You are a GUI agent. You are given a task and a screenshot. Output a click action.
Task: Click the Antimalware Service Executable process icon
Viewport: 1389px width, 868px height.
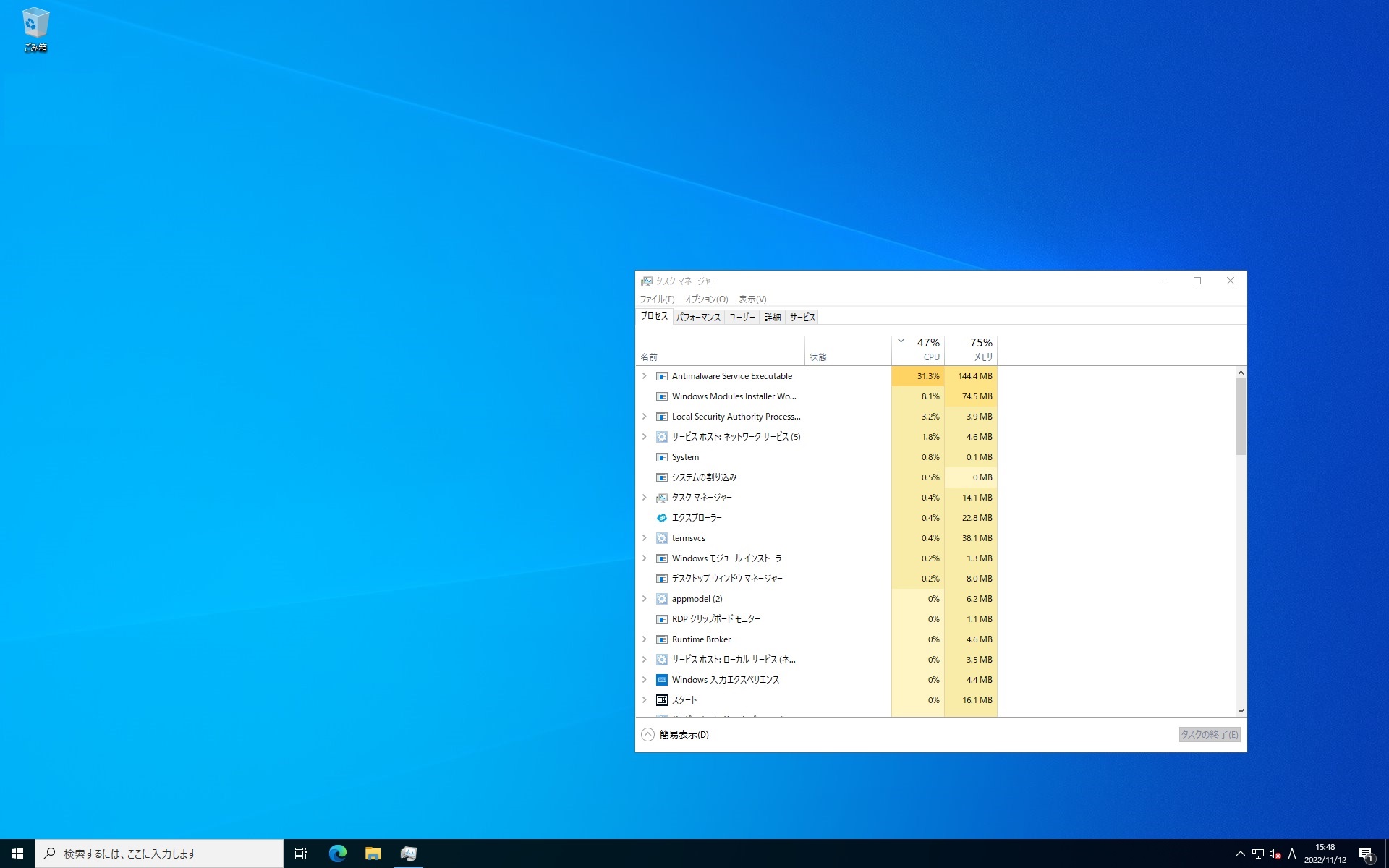661,376
